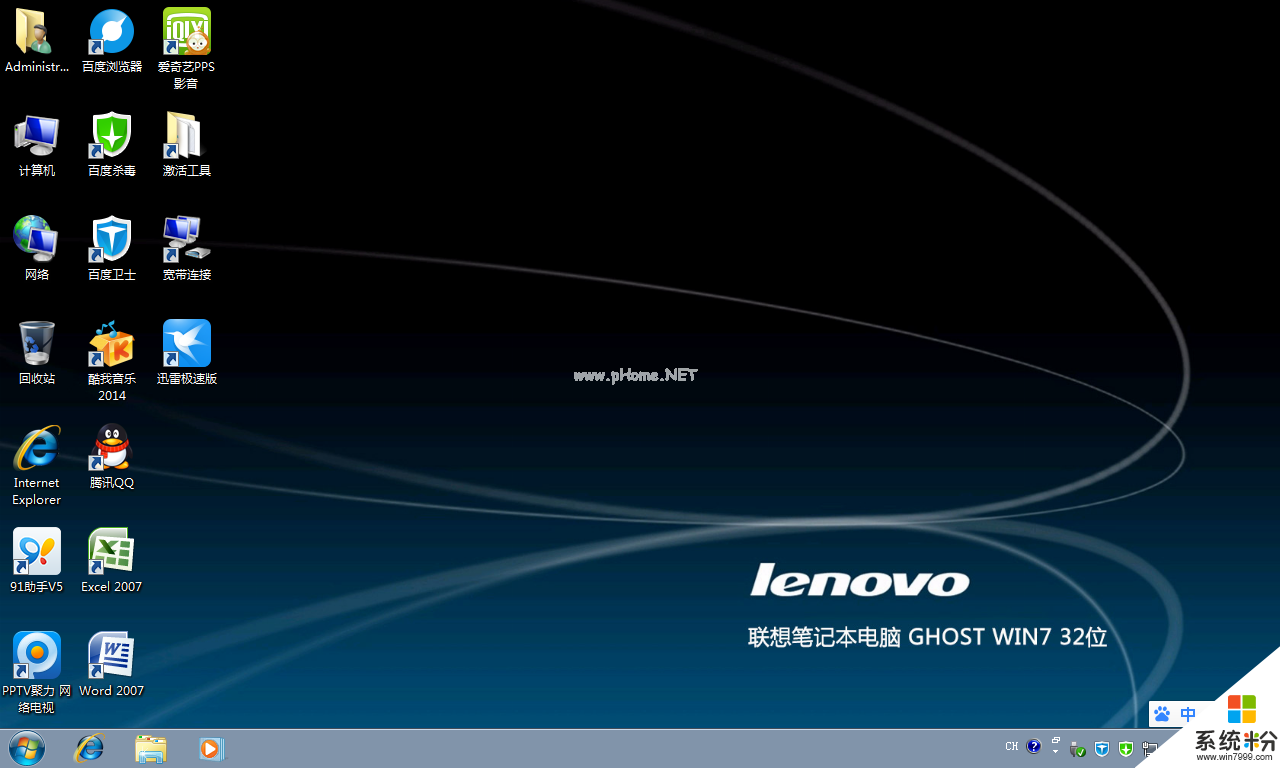This screenshot has width=1280, height=768.
Task: Toggle the 中 Chinese input mode
Action: [1188, 714]
